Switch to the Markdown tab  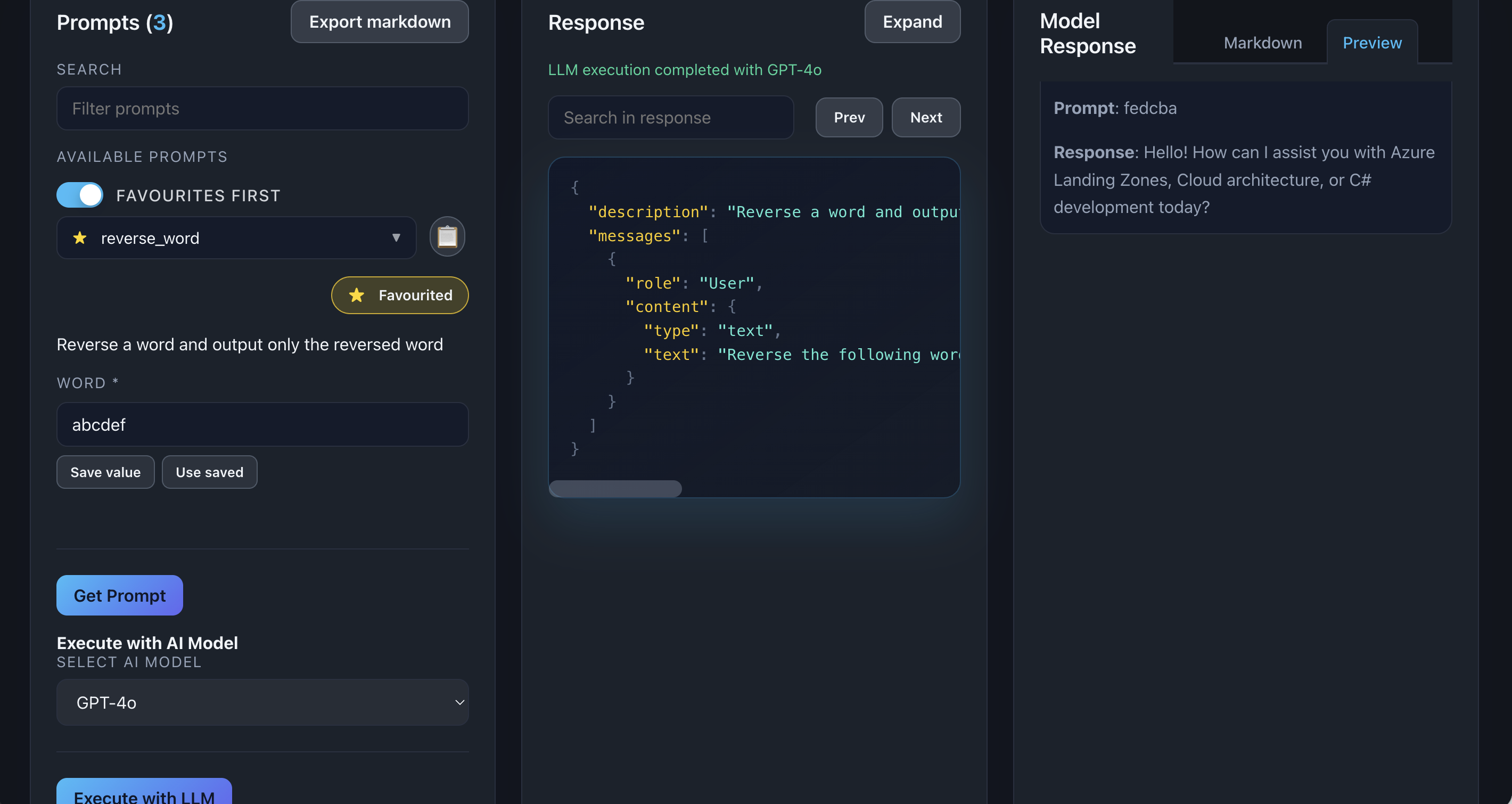(1262, 43)
